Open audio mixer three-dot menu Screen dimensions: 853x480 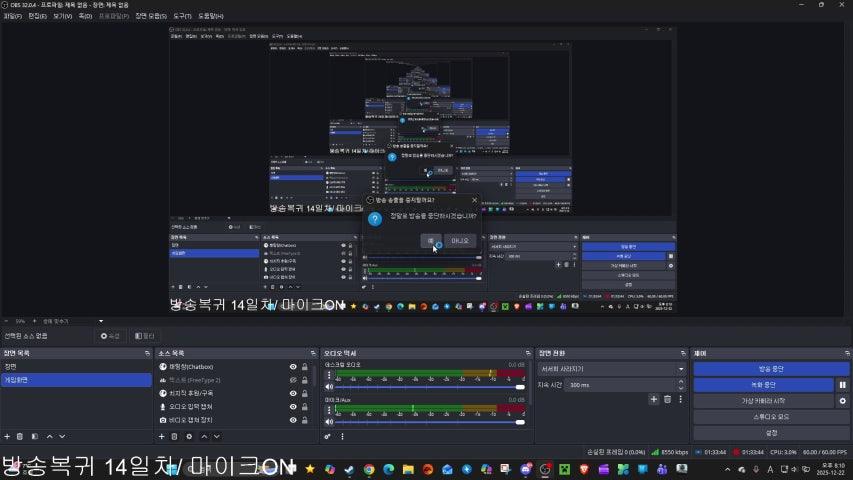point(342,436)
